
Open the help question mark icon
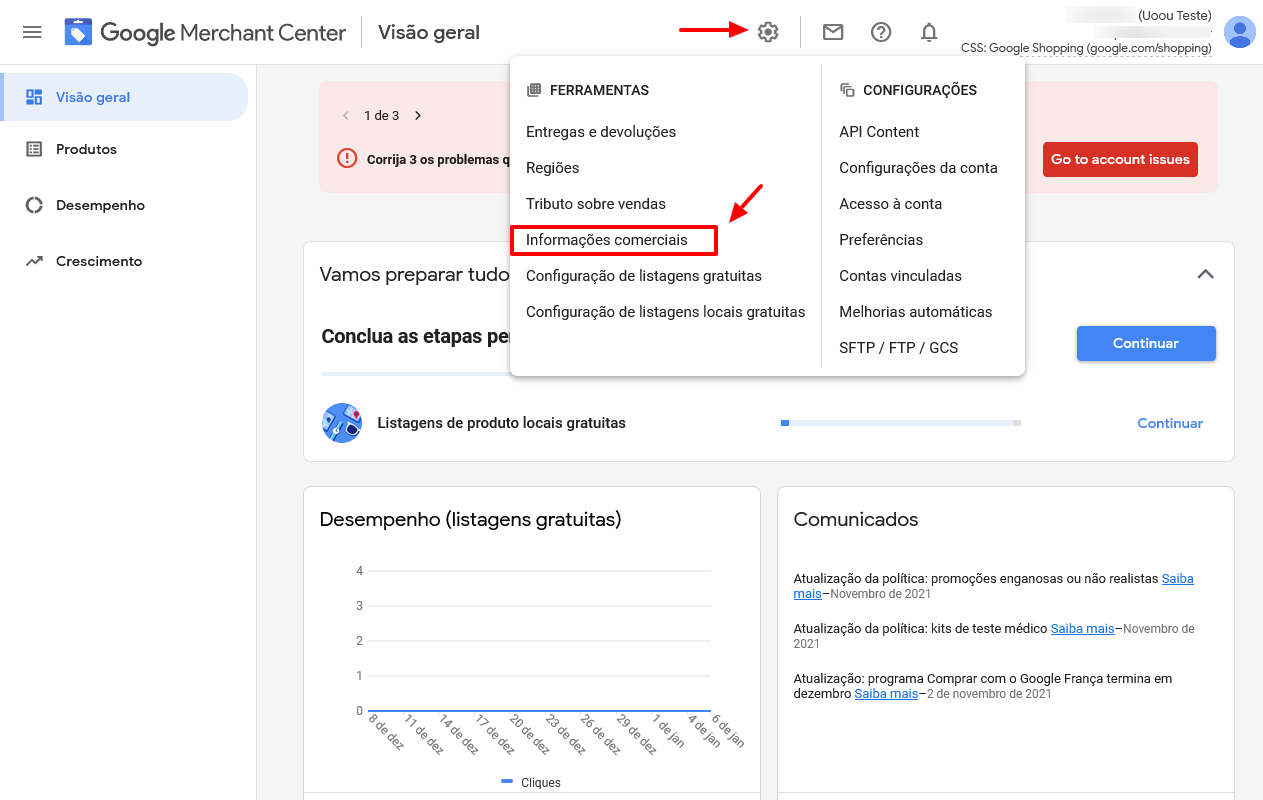tap(881, 32)
